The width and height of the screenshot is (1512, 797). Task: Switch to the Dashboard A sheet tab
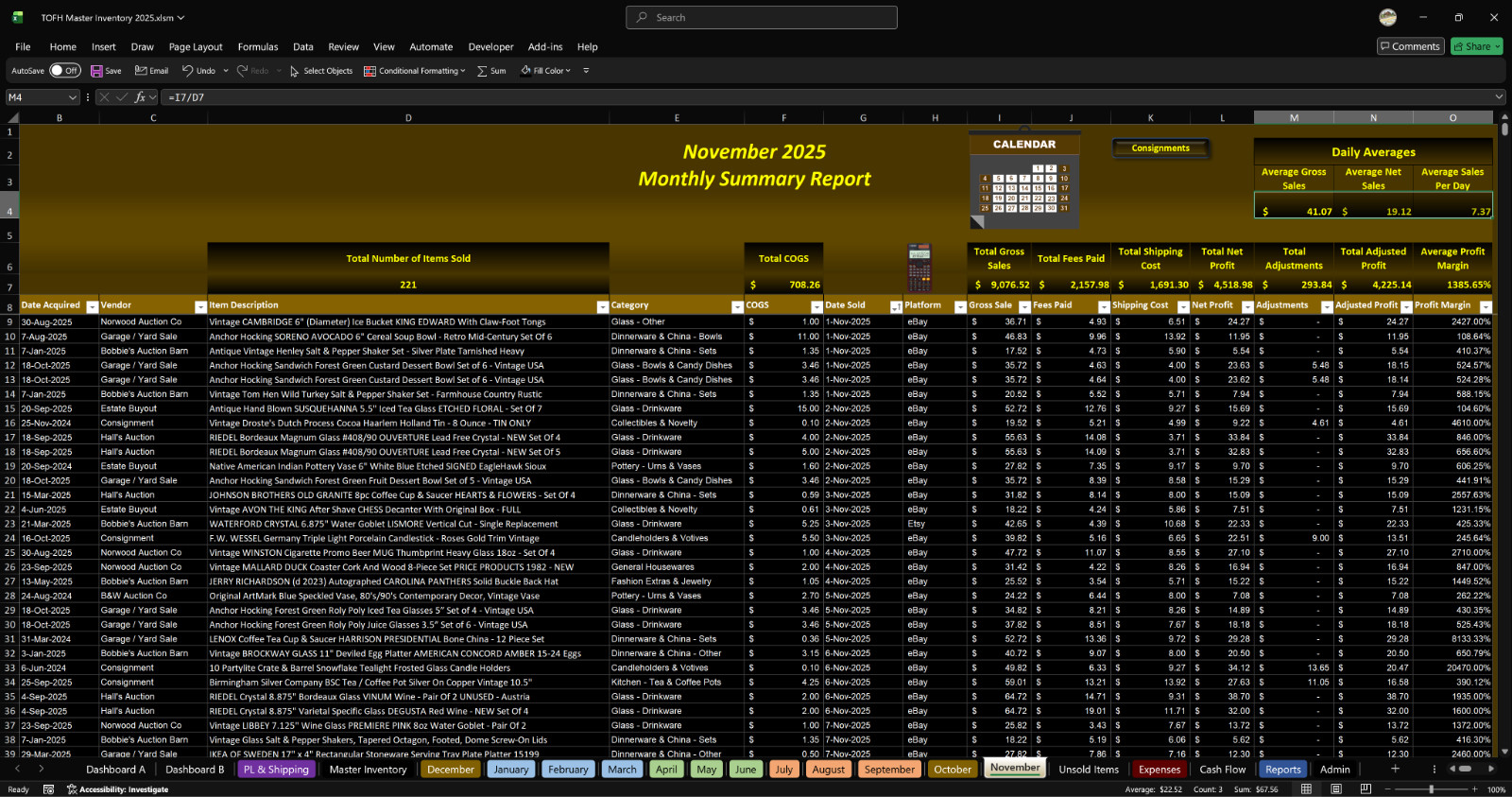116,770
